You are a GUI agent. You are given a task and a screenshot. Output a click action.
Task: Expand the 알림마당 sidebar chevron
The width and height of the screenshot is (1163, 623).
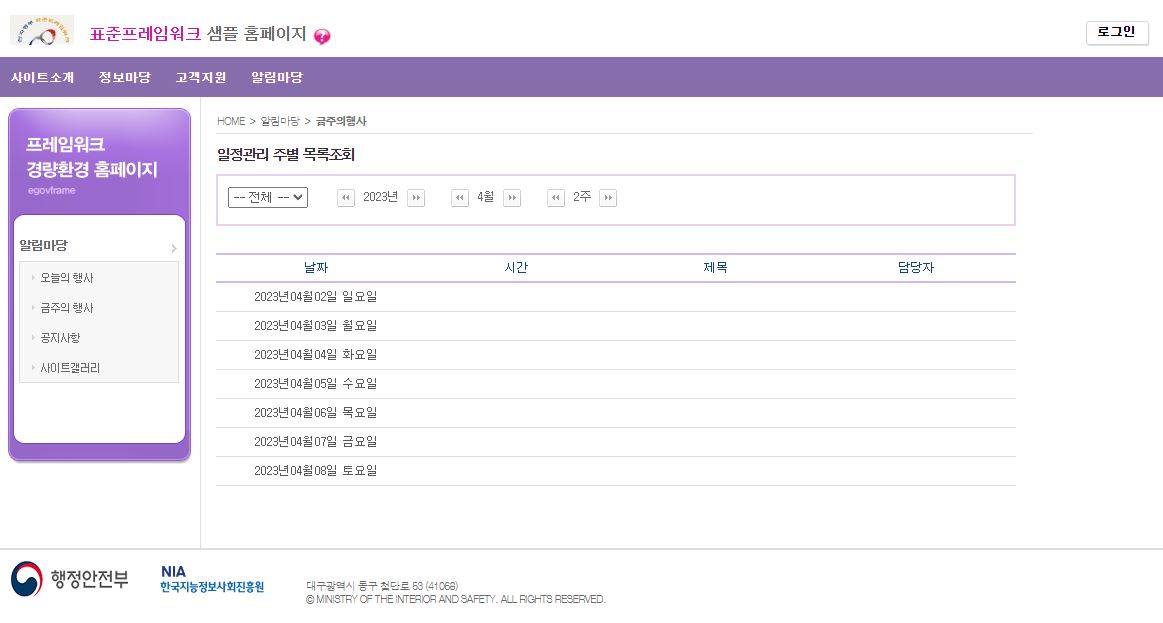(x=174, y=248)
